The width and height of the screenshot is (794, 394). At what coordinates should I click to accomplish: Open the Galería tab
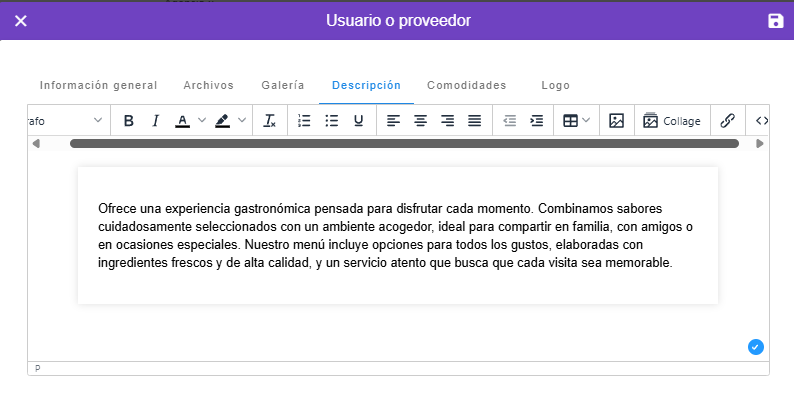tap(283, 86)
